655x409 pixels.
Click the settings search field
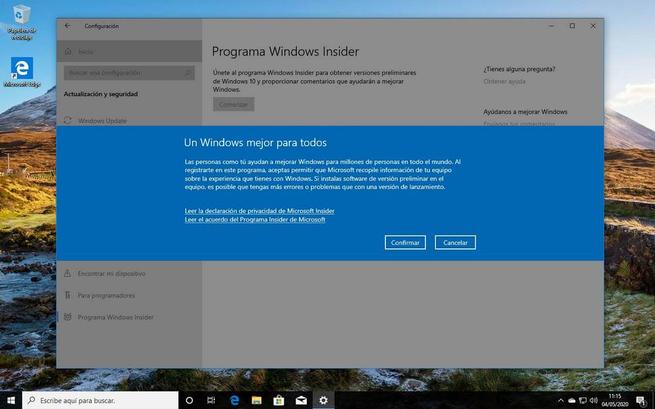click(129, 73)
